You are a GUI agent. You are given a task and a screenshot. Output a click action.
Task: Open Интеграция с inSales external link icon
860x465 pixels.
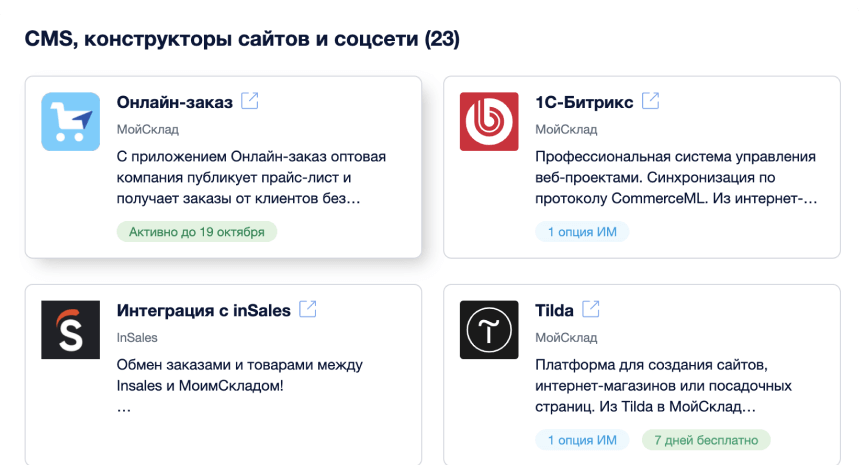[308, 309]
